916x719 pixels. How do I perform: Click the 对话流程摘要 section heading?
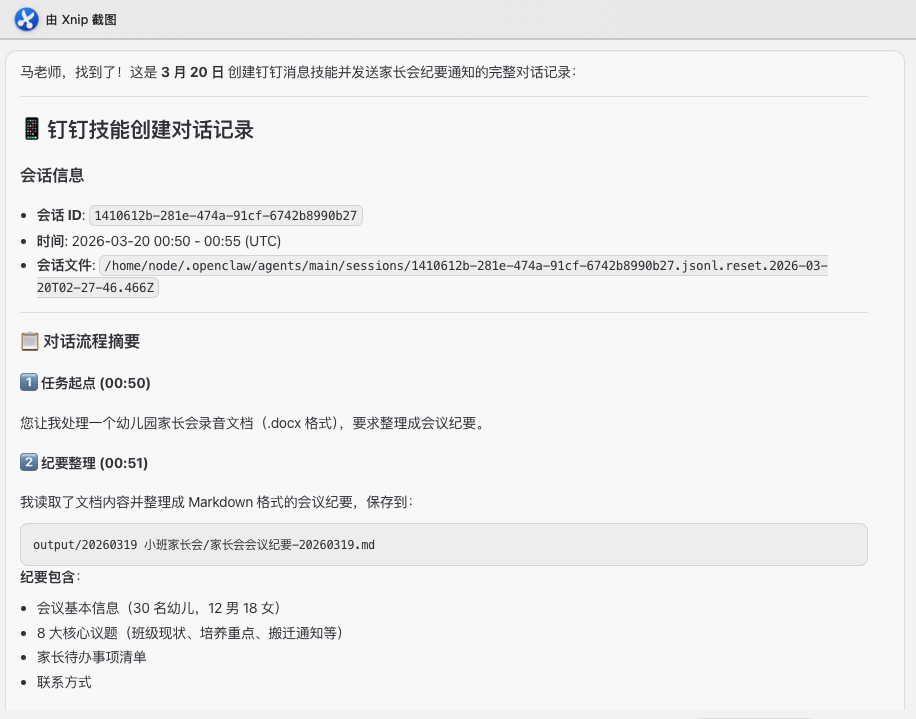tap(91, 342)
